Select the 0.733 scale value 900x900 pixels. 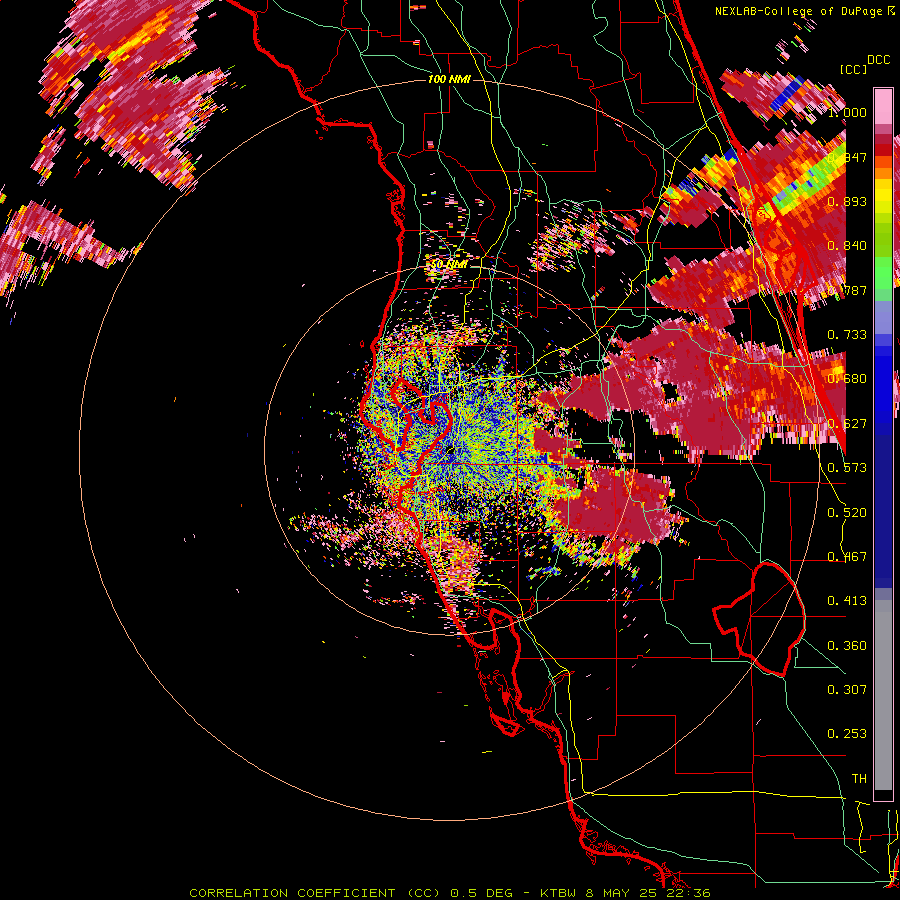847,334
